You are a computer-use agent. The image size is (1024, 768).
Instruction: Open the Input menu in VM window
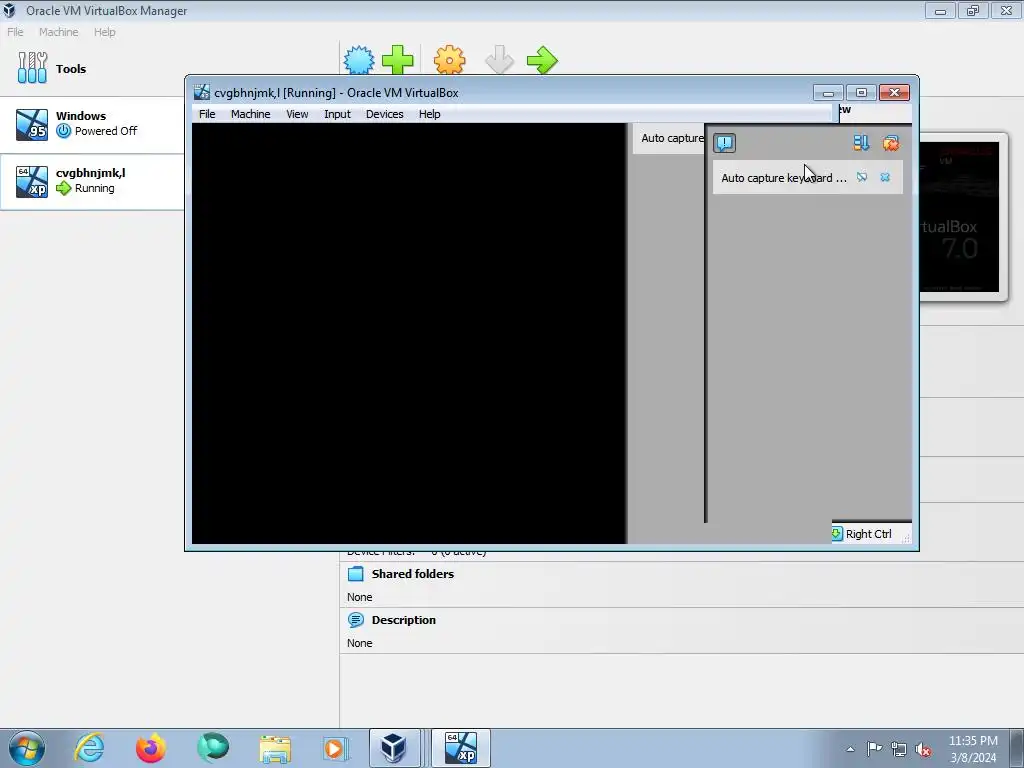(337, 114)
